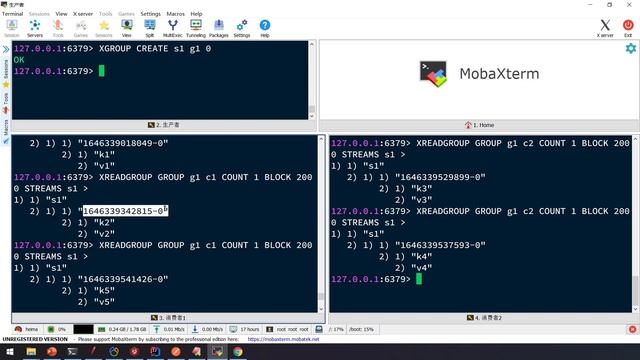Click the XGROUP CREATE s1 g1 0 command

pos(155,49)
